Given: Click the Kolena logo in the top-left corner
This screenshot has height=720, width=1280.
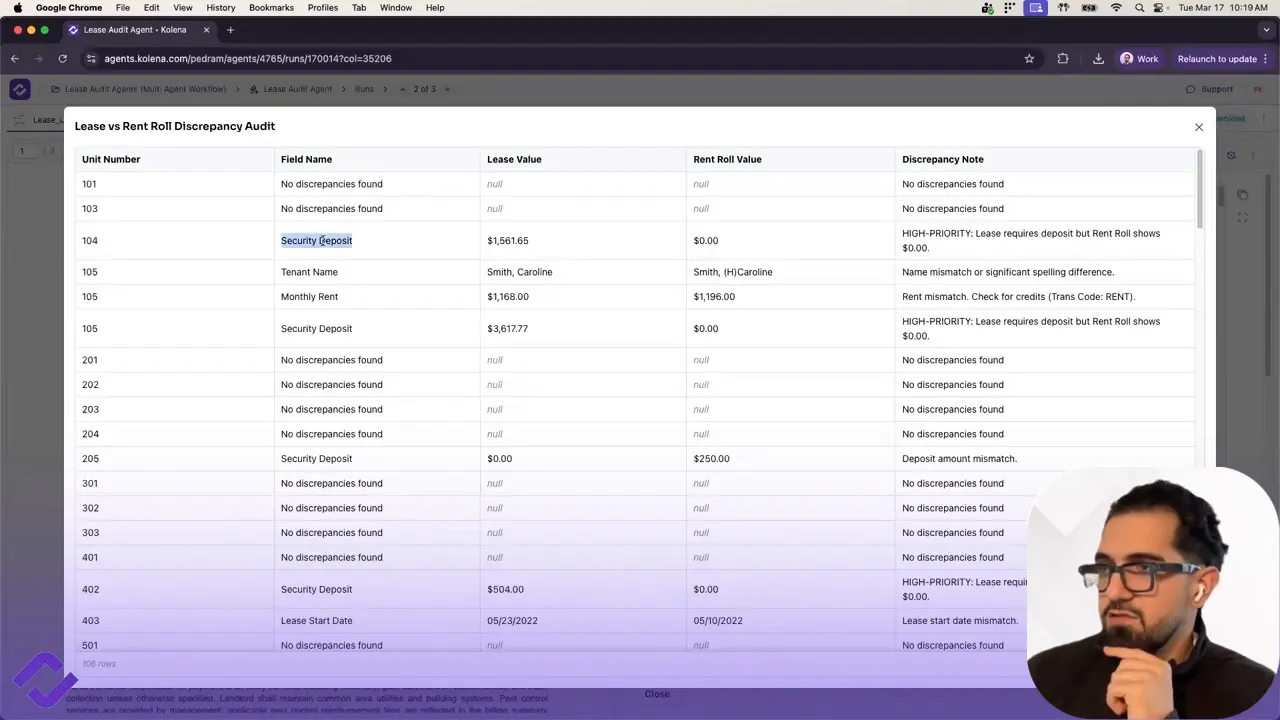Looking at the screenshot, I should tap(20, 89).
